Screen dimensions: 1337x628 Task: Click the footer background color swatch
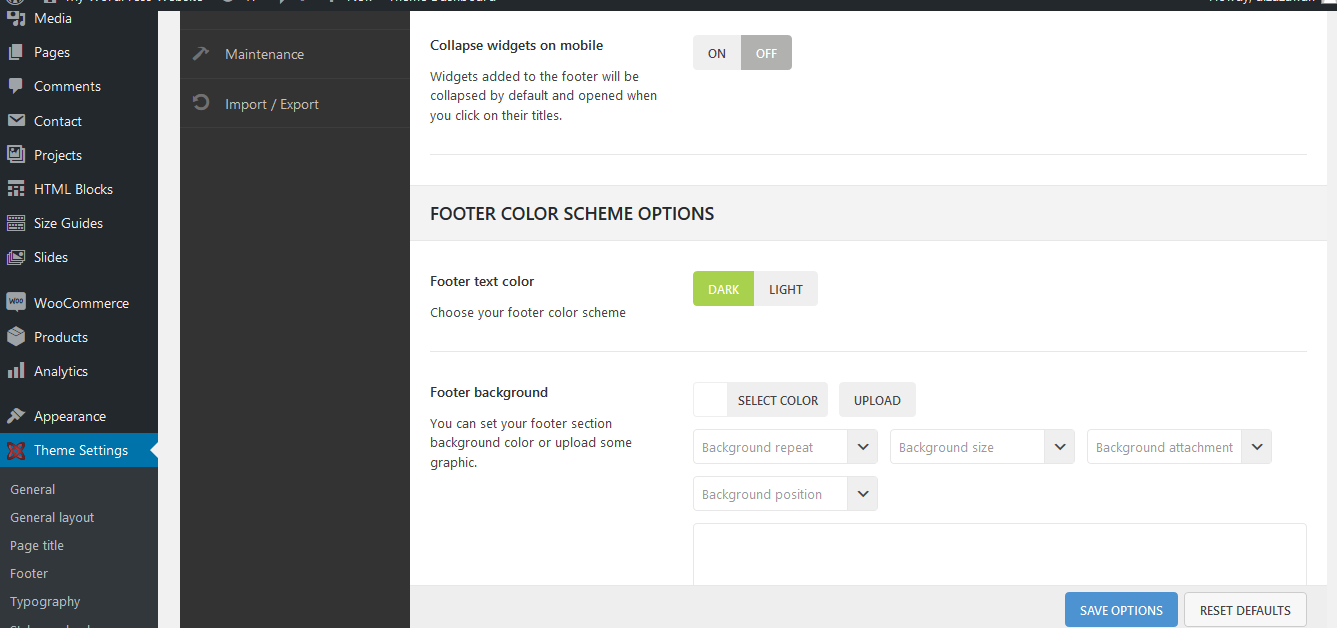click(710, 400)
